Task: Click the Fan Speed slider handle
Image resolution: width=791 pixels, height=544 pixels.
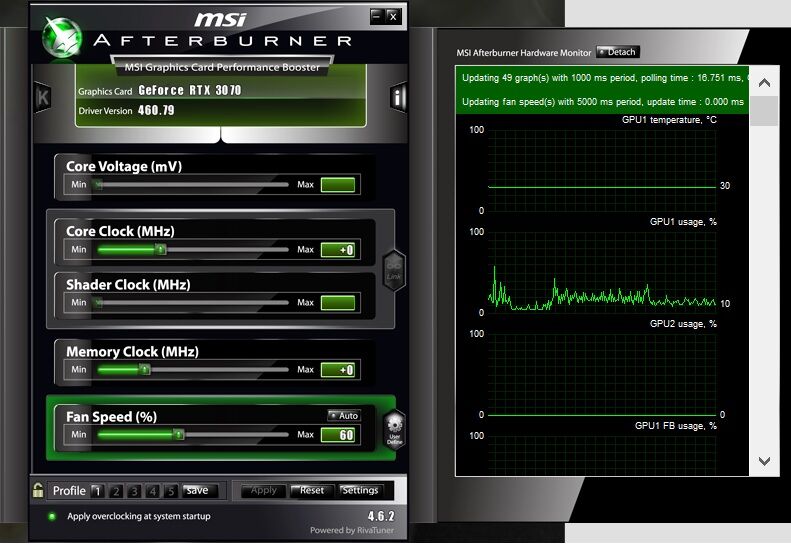Action: pos(178,434)
